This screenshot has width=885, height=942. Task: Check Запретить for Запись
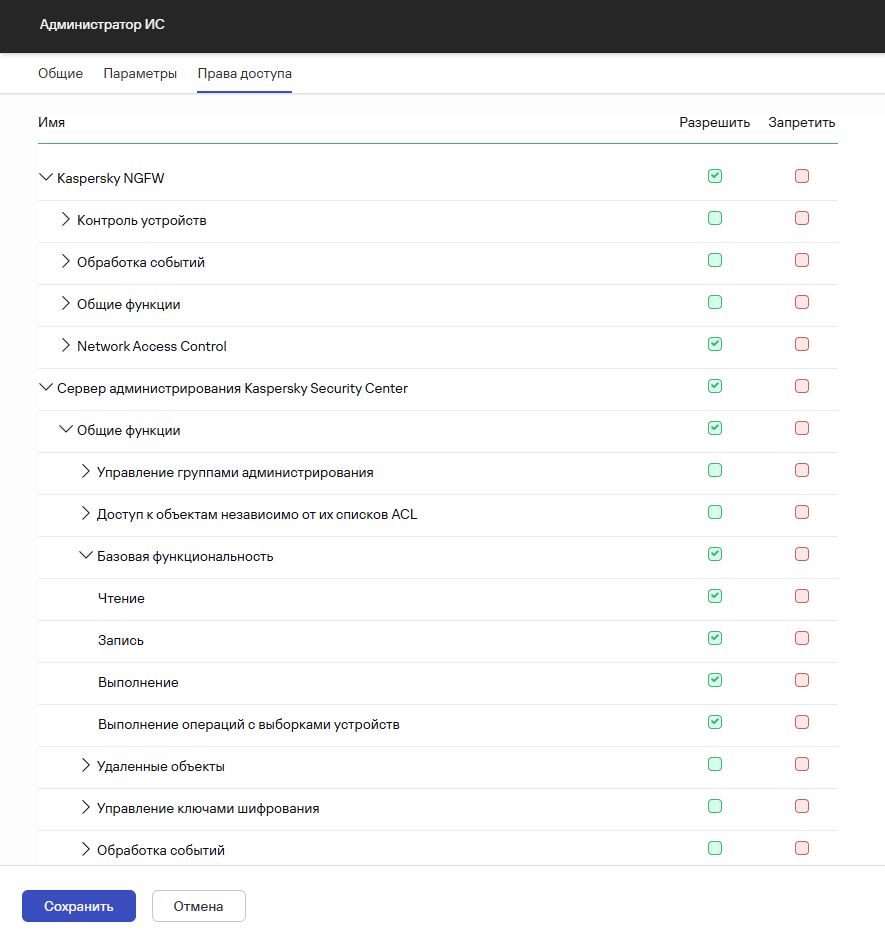point(802,639)
